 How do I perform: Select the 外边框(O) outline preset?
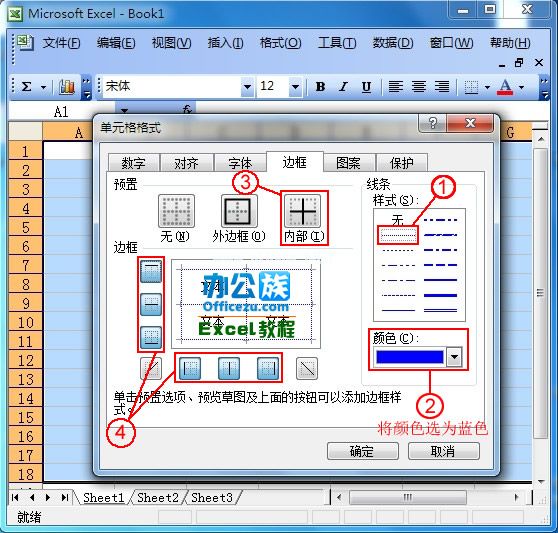[x=239, y=211]
